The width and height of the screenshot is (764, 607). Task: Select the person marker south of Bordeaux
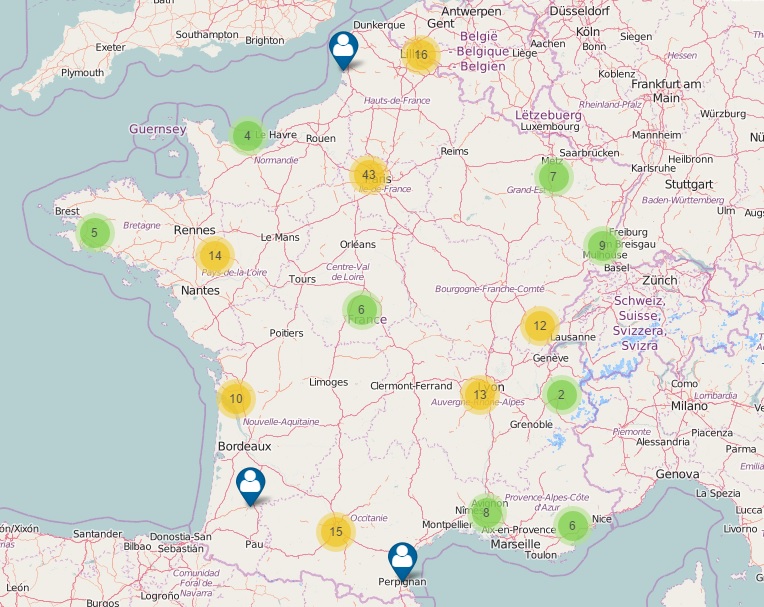250,487
